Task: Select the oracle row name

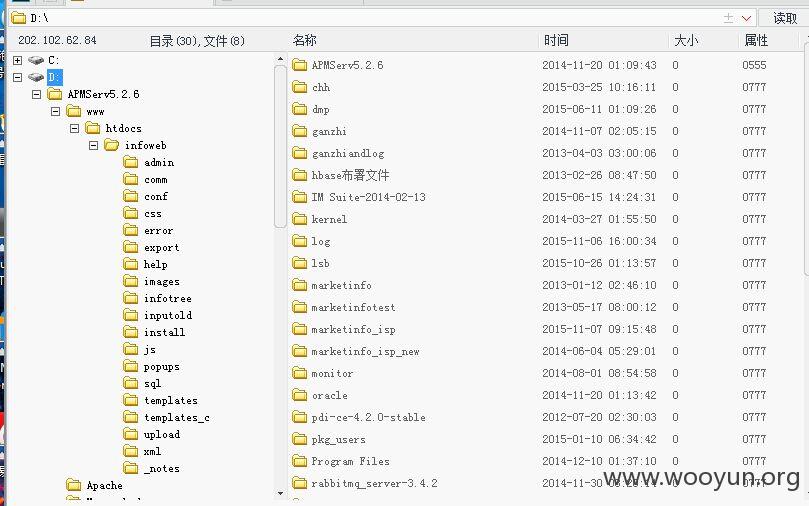Action: (329, 396)
